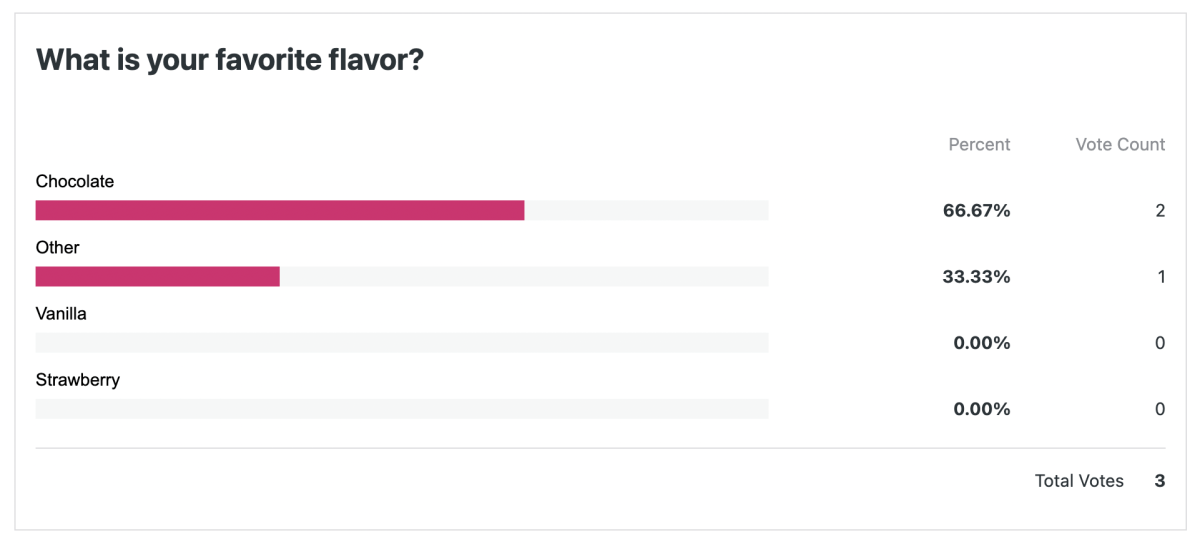1200x553 pixels.
Task: Click the Vanilla vote count of 0
Action: [x=1160, y=343]
